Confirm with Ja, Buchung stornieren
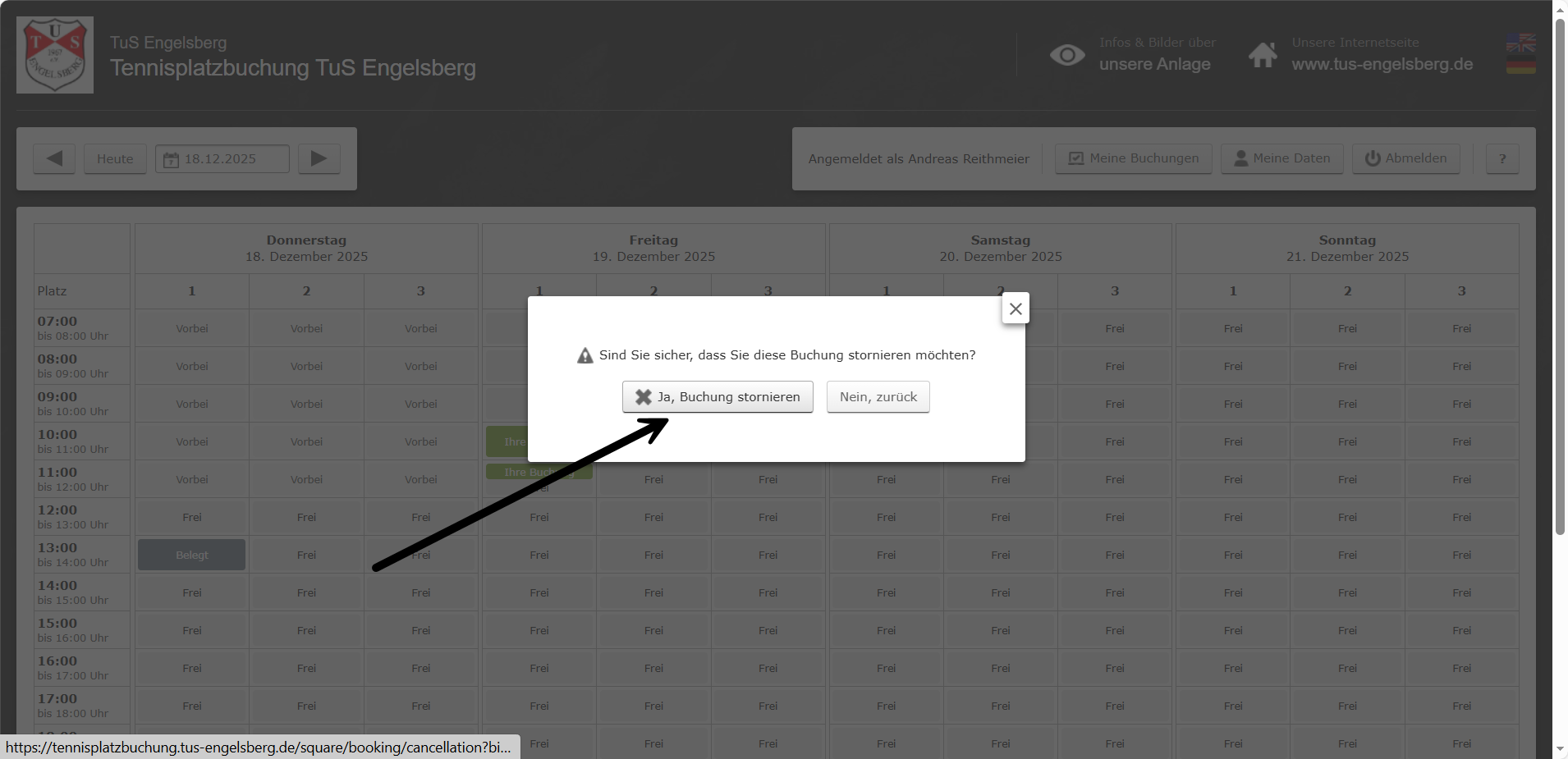The height and width of the screenshot is (759, 1568). click(x=718, y=397)
